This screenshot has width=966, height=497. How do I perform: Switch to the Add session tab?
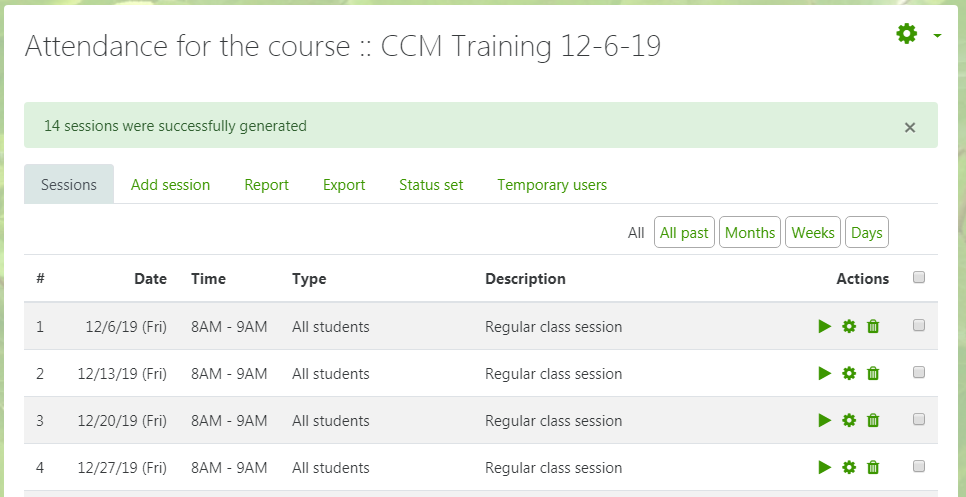tap(170, 185)
